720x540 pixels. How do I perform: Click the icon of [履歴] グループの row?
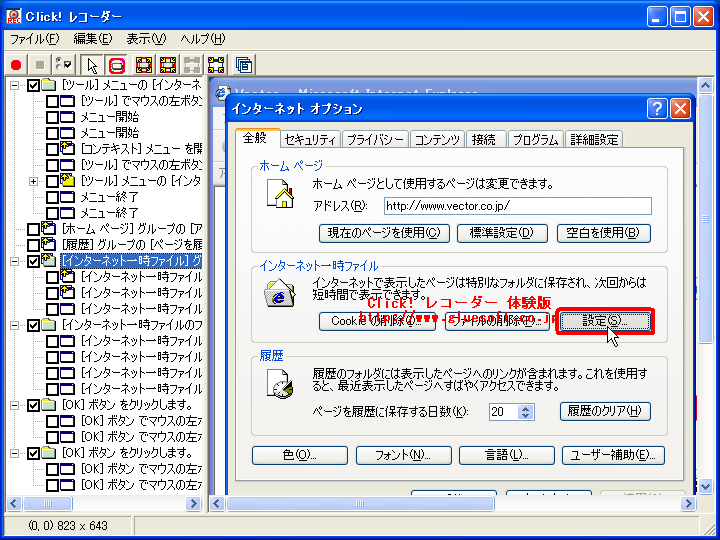48,245
